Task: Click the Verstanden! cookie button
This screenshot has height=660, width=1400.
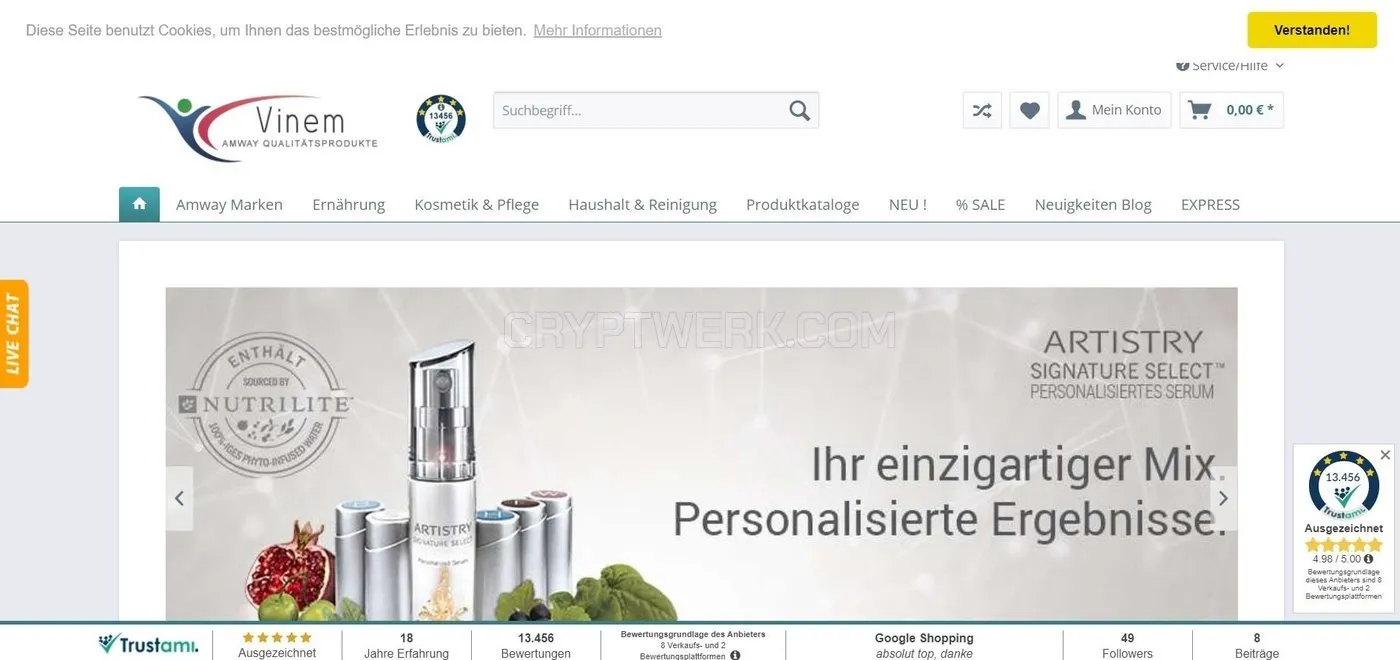Action: 1312,30
